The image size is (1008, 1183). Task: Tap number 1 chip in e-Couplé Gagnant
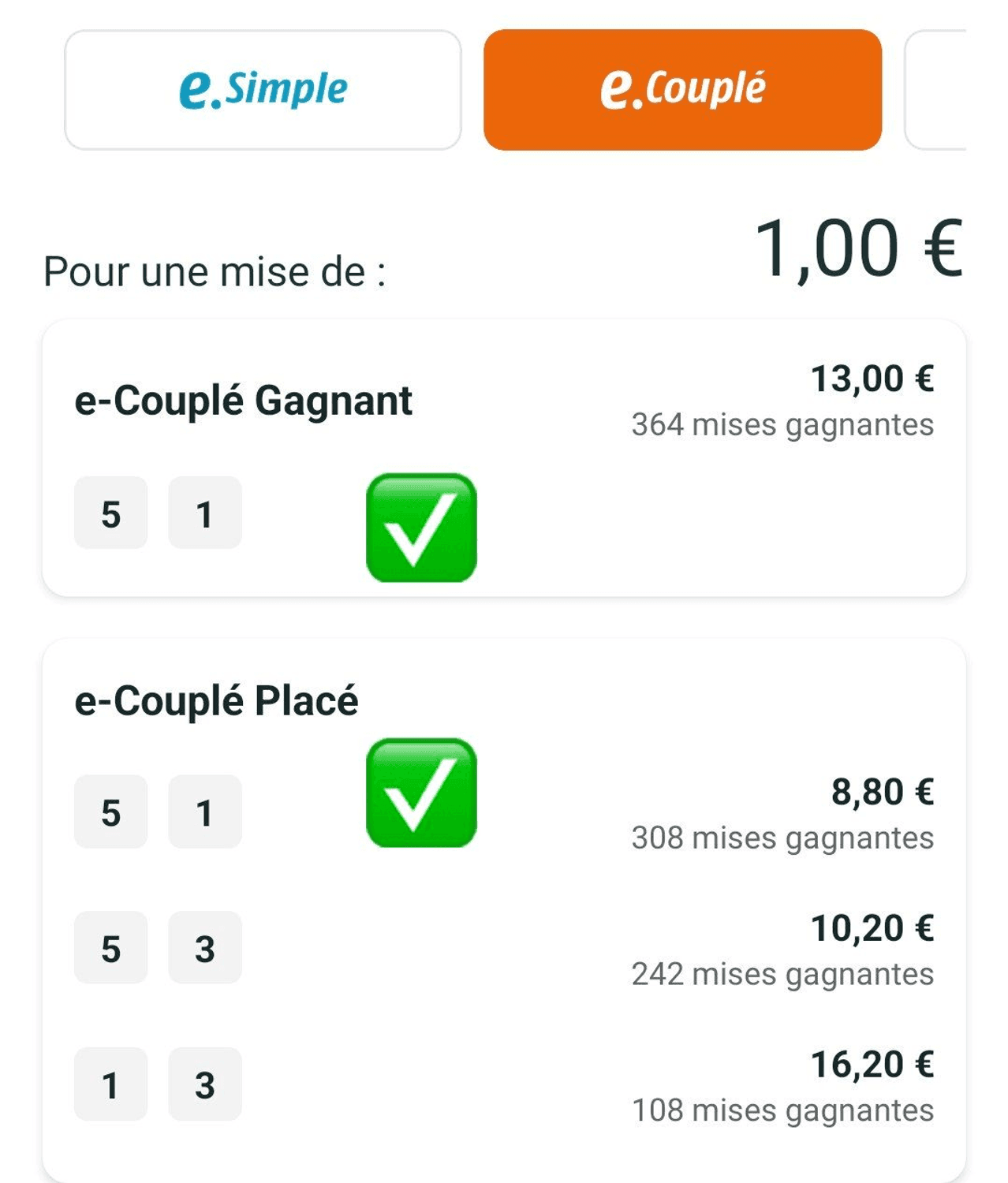pyautogui.click(x=205, y=513)
